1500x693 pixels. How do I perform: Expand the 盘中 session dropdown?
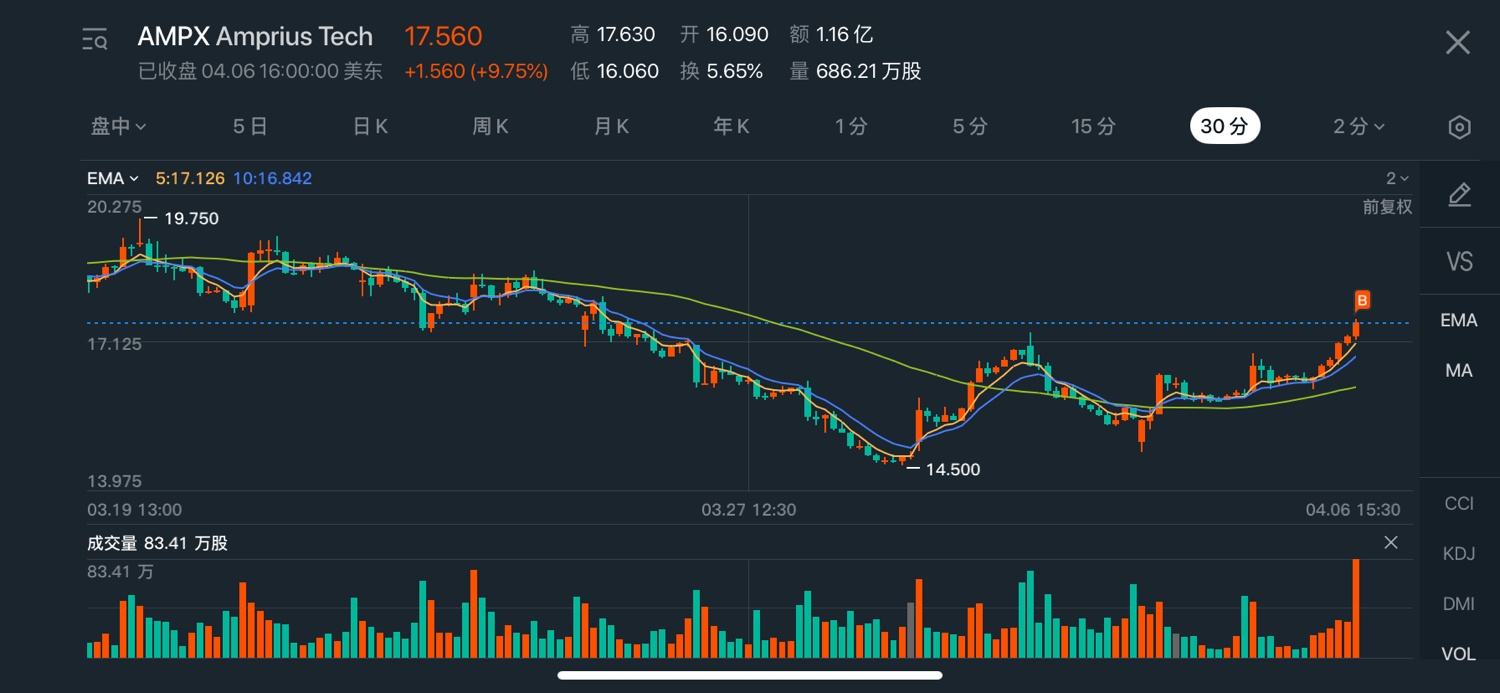point(119,126)
